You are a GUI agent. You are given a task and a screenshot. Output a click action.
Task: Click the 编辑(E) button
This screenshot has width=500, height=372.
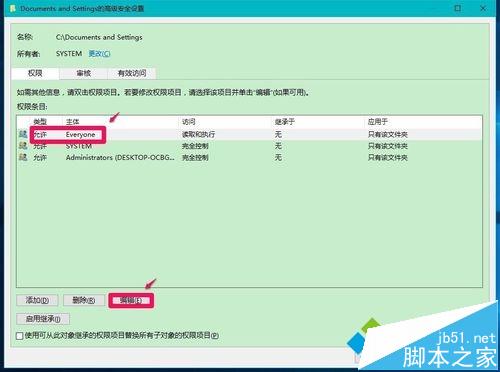(131, 300)
